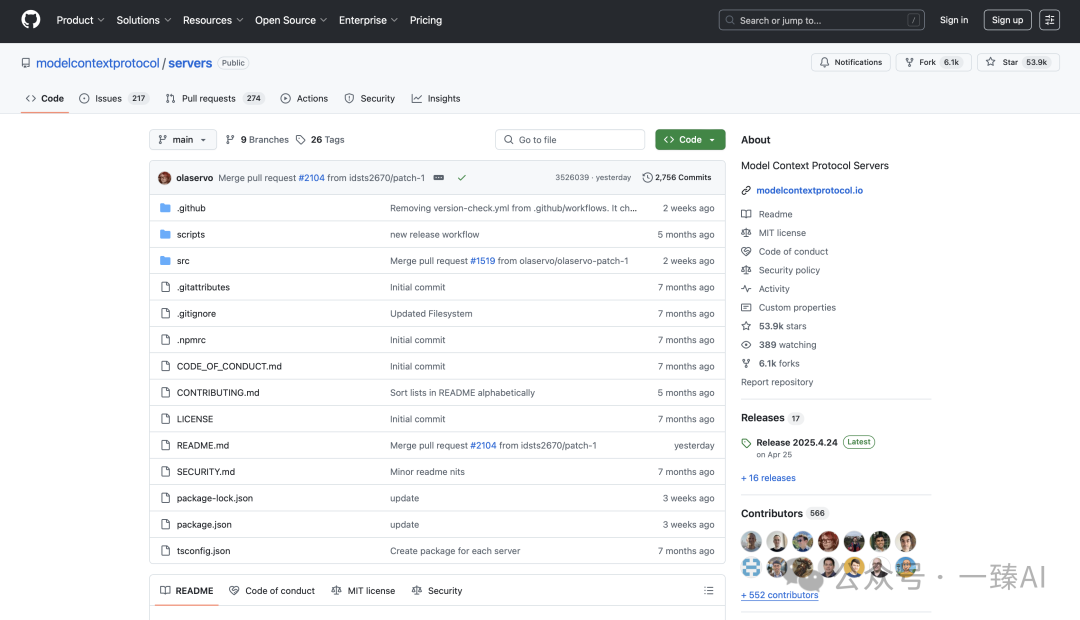The height and width of the screenshot is (620, 1080).
Task: Open the + 16 releases link
Action: click(x=768, y=477)
